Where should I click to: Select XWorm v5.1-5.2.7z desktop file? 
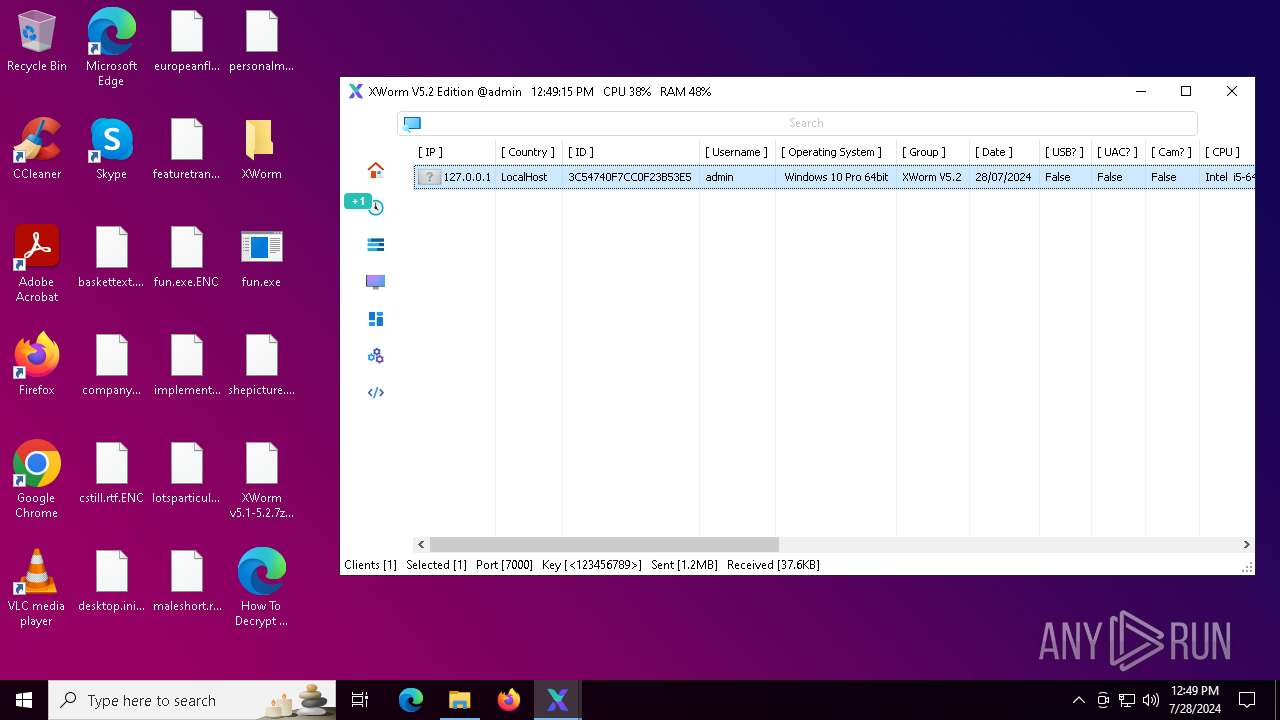(261, 480)
